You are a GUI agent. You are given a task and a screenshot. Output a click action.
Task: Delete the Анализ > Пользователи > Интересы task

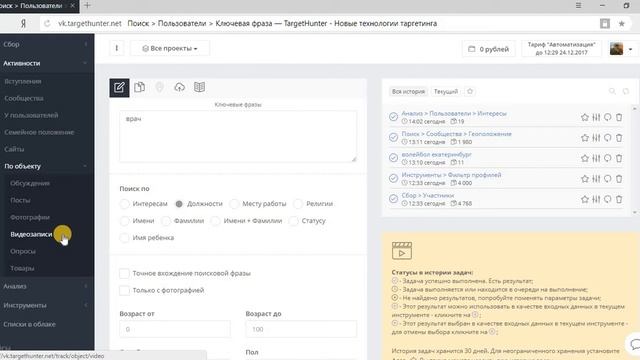coord(619,118)
